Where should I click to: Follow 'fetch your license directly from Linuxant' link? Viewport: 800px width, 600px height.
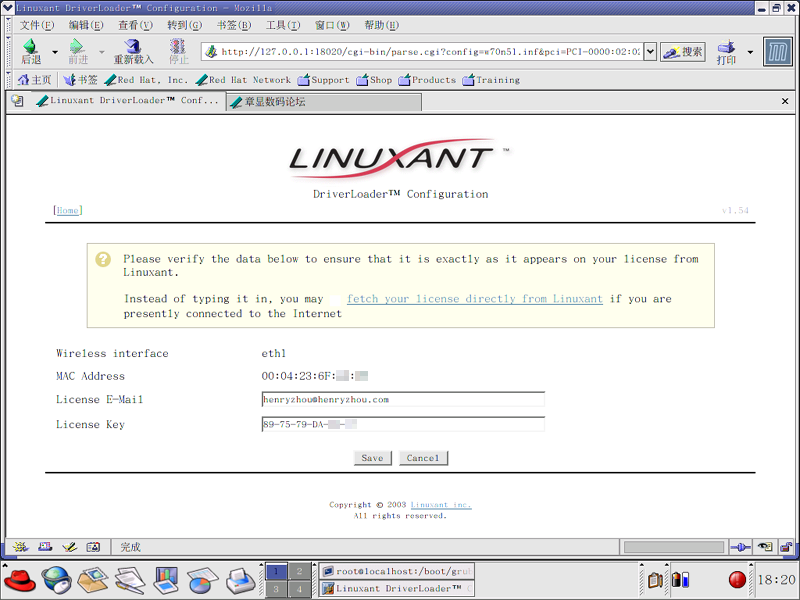pyautogui.click(x=474, y=299)
